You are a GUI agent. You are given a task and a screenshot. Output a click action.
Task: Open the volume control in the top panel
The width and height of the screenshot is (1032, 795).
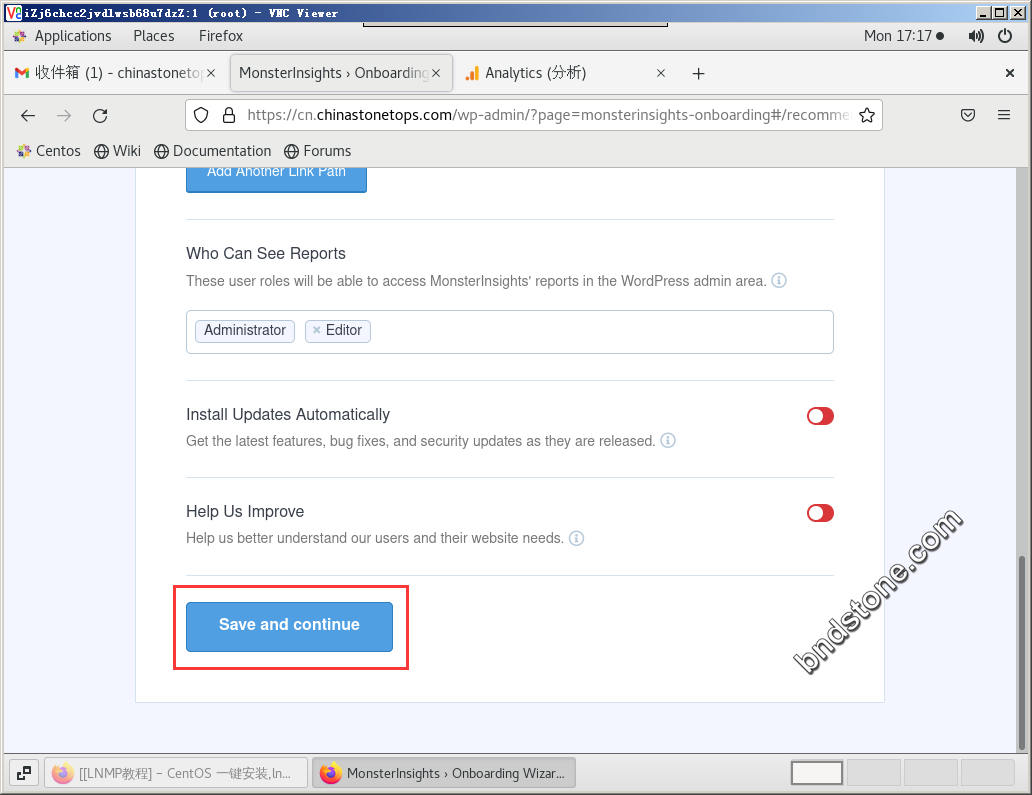coord(976,36)
